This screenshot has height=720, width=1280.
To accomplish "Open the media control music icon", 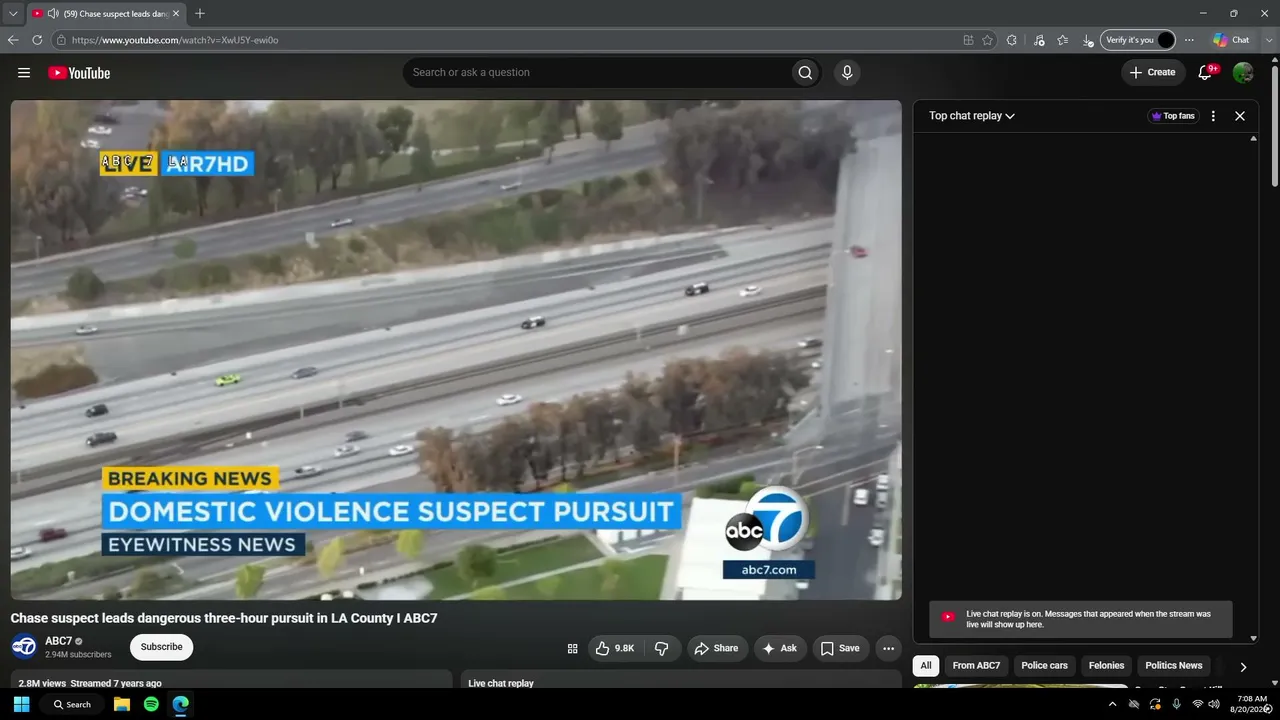I will click(1039, 40).
